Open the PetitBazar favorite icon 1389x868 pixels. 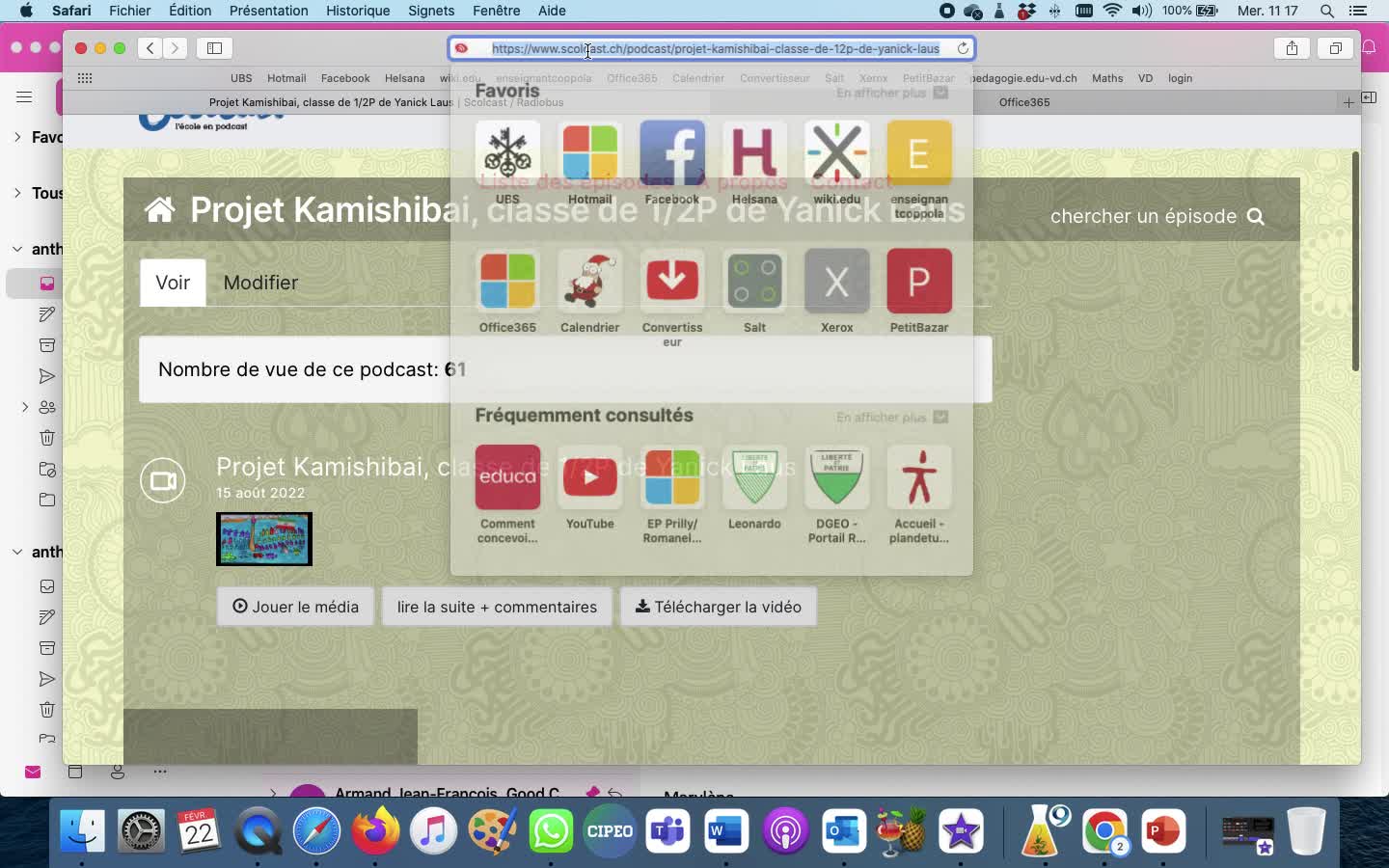tap(918, 282)
